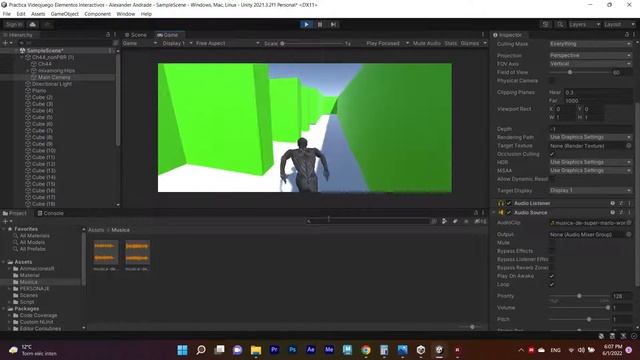
Task: Open the File menu
Action: (7, 14)
